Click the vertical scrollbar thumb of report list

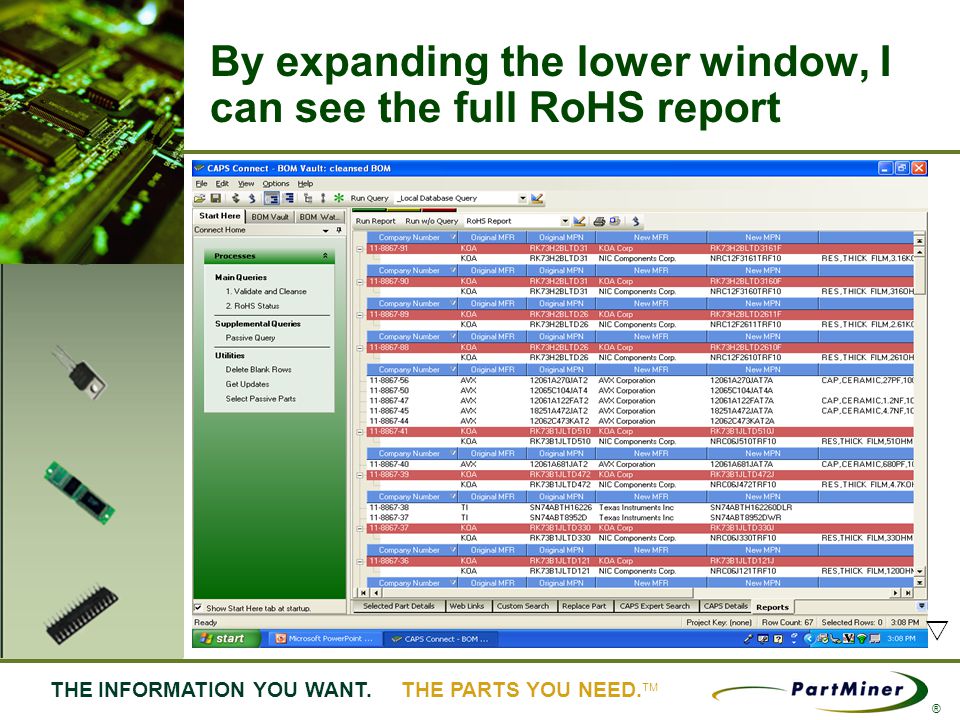[919, 276]
